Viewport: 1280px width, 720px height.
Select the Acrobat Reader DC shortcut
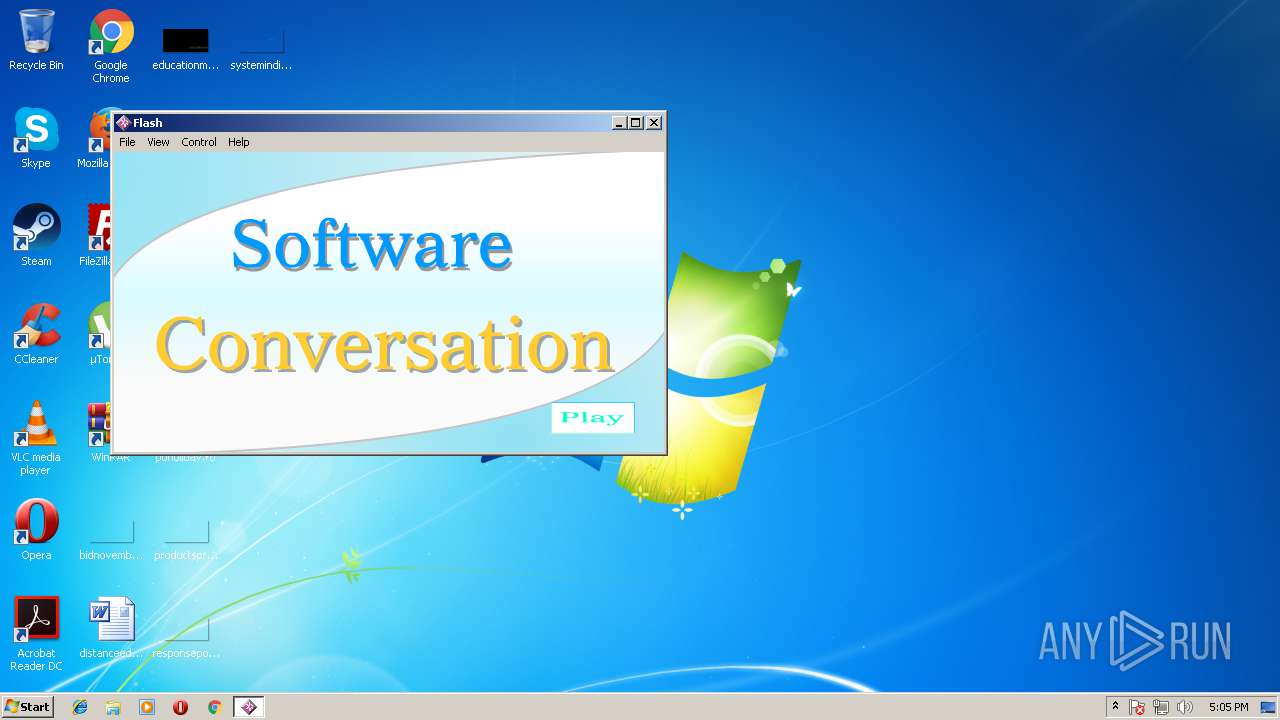pyautogui.click(x=36, y=634)
